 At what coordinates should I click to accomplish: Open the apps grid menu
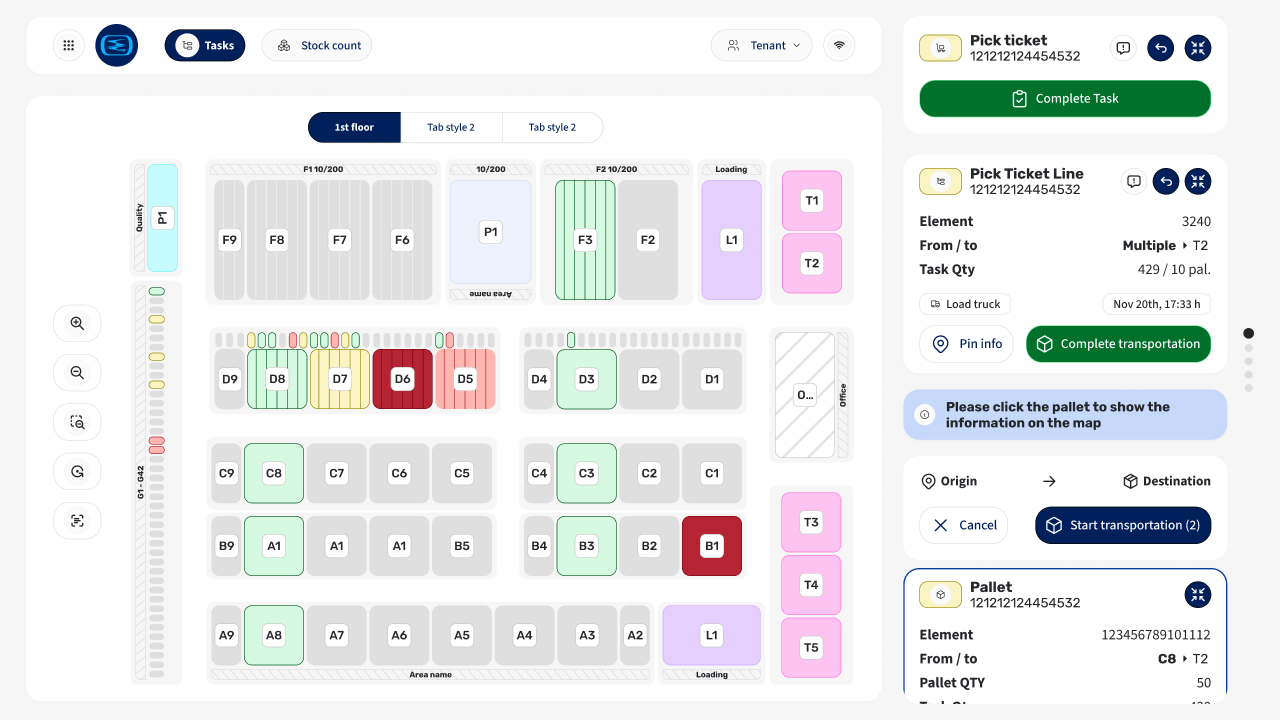pos(68,45)
